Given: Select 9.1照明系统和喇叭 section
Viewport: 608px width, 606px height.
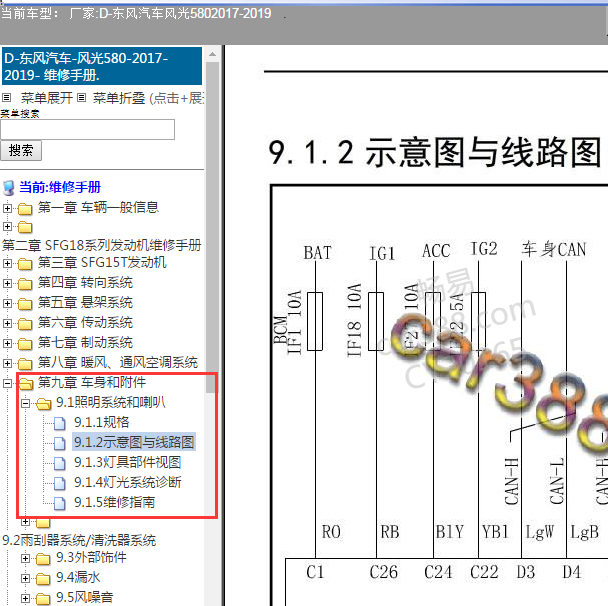Looking at the screenshot, I should pos(111,402).
